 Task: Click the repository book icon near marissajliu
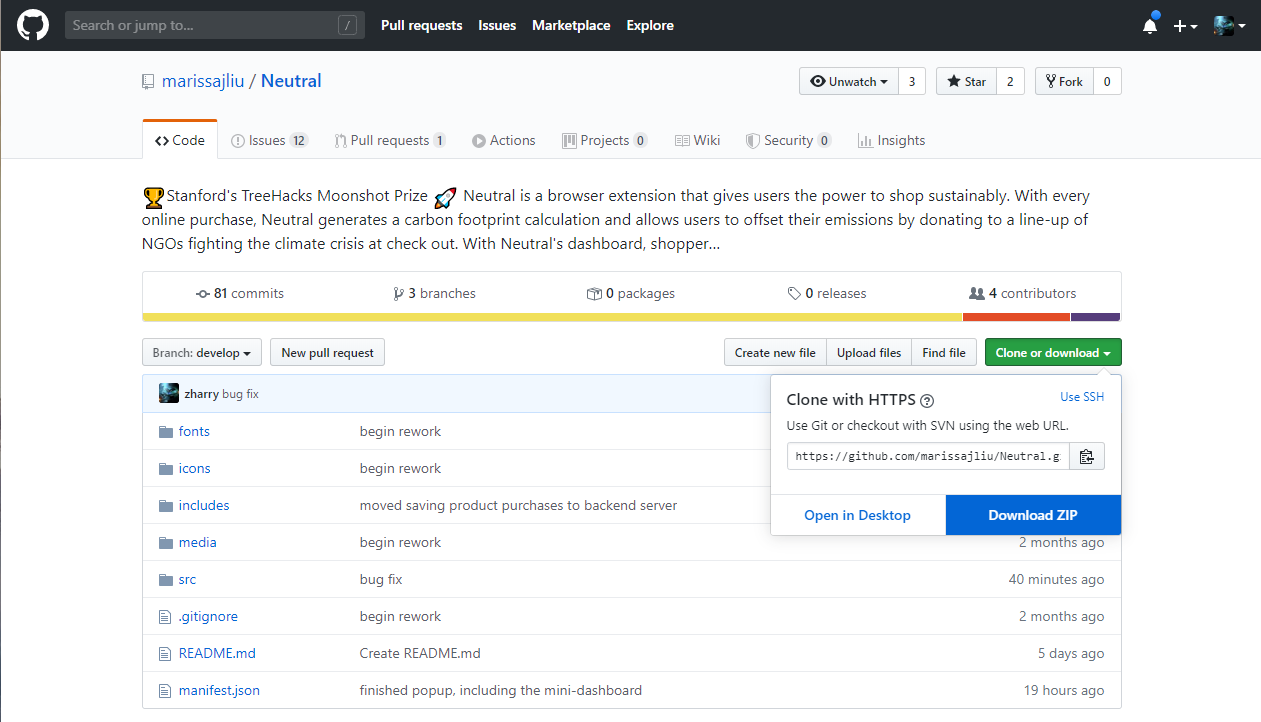149,82
